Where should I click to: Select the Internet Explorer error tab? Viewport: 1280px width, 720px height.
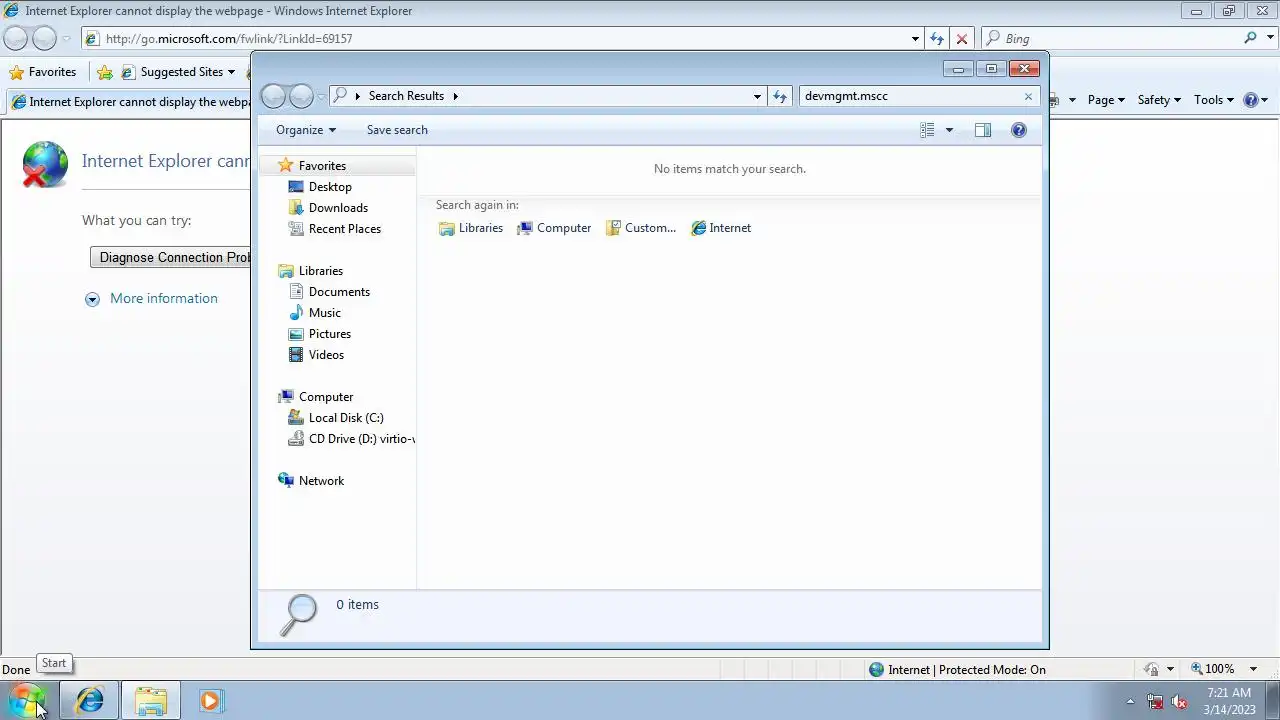(130, 102)
